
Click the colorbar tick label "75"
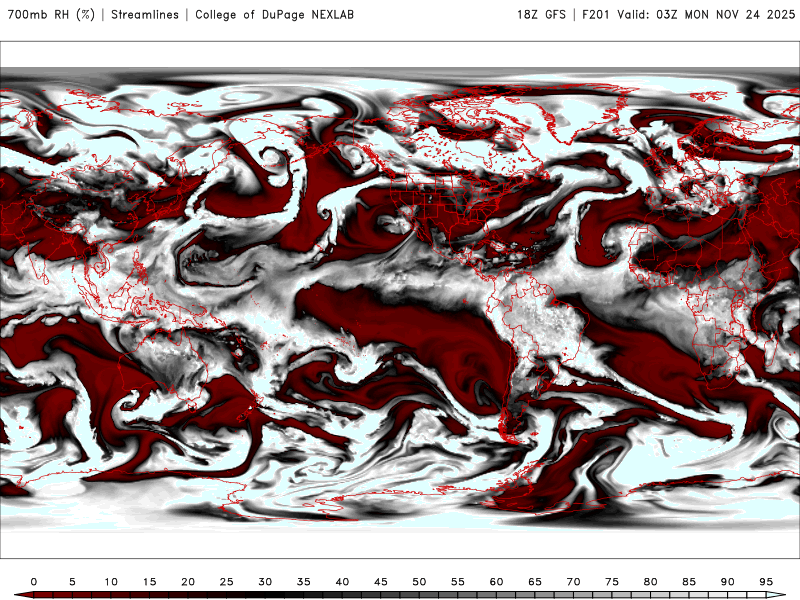(x=612, y=582)
